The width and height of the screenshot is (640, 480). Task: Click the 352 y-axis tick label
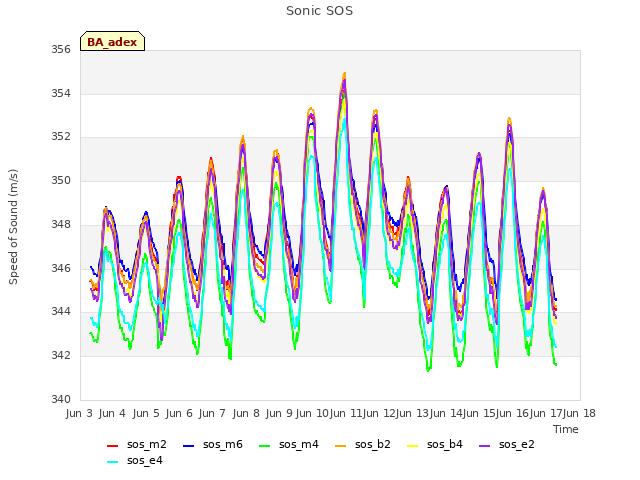coord(61,137)
